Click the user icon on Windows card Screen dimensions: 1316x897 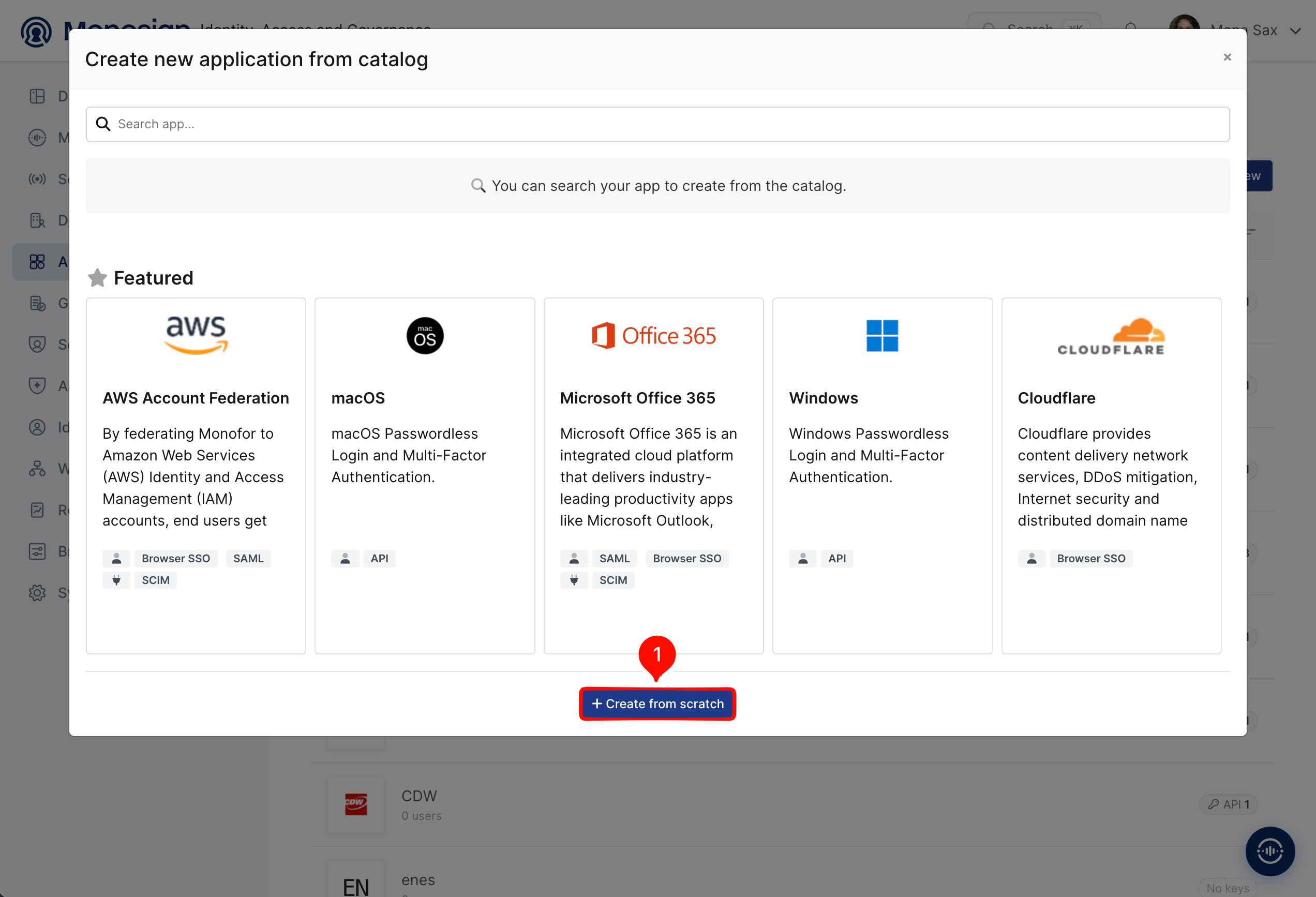point(802,558)
